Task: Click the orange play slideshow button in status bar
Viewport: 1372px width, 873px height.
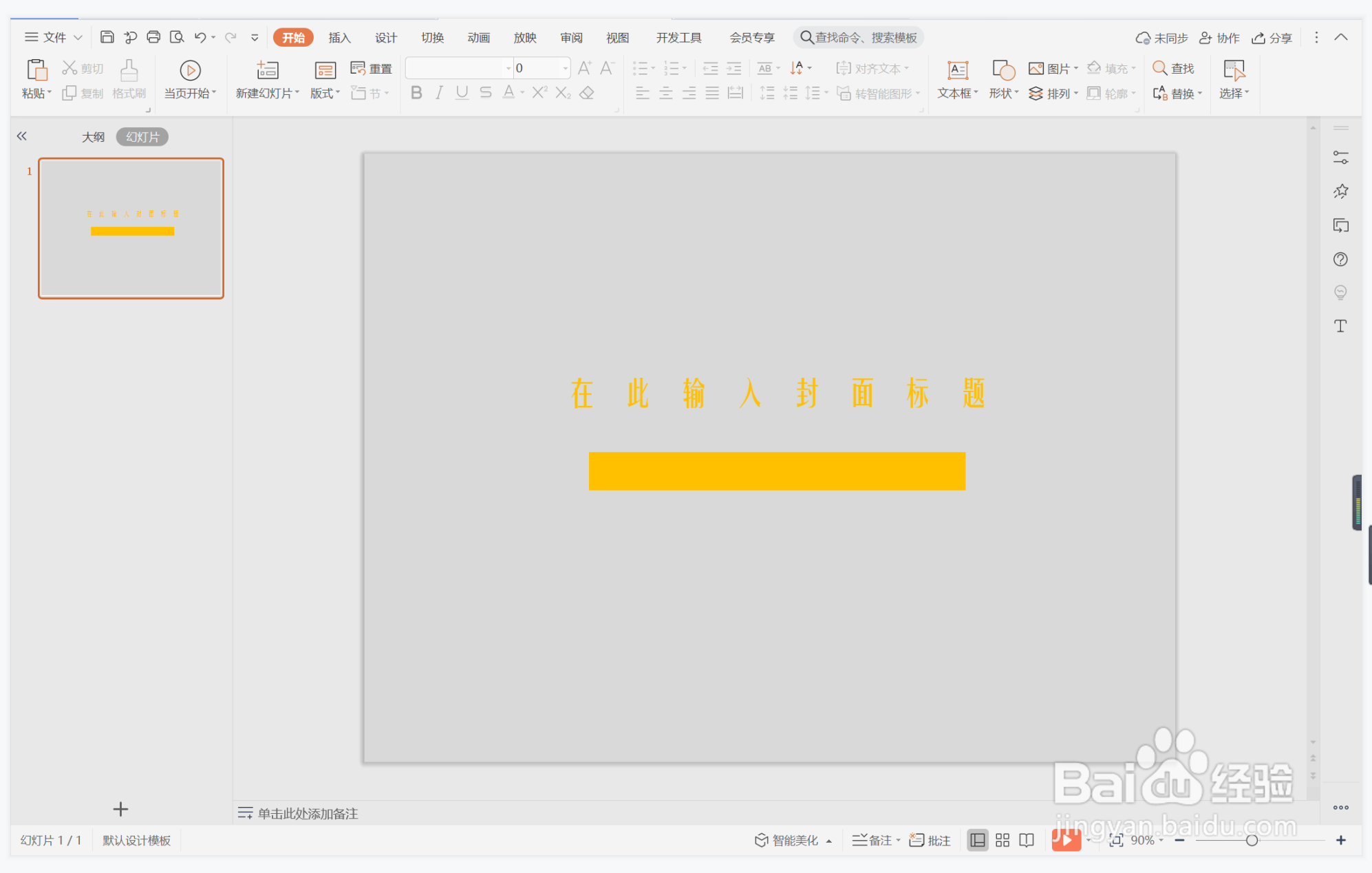Action: click(x=1065, y=840)
